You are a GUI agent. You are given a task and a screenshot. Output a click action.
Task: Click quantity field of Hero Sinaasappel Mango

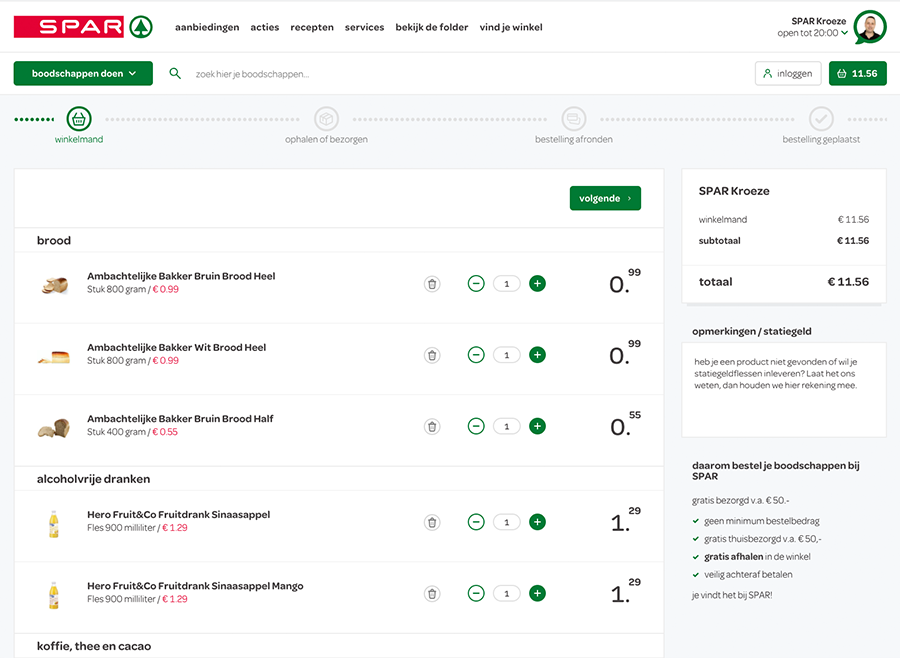(x=507, y=593)
